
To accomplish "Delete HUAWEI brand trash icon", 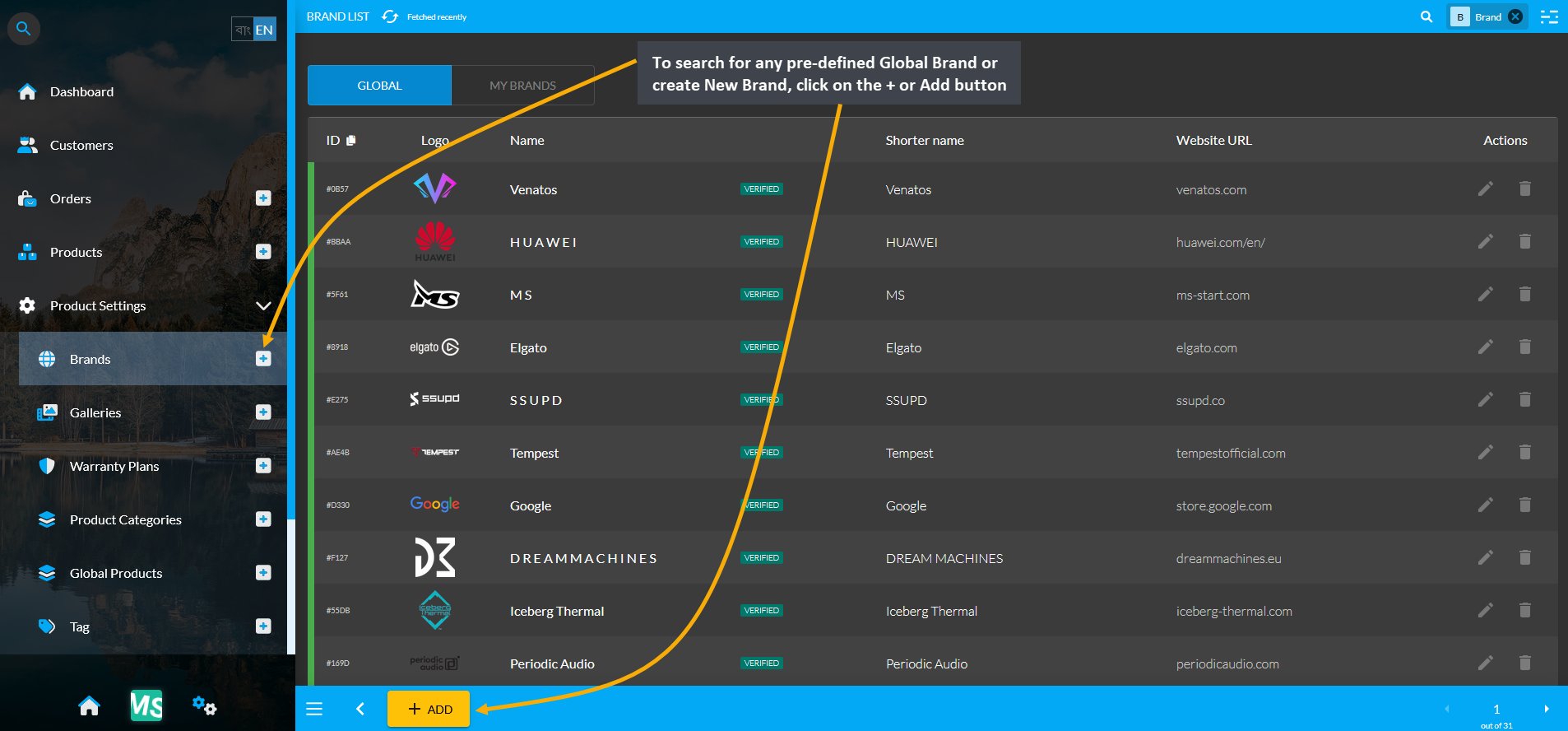I will pos(1524,241).
